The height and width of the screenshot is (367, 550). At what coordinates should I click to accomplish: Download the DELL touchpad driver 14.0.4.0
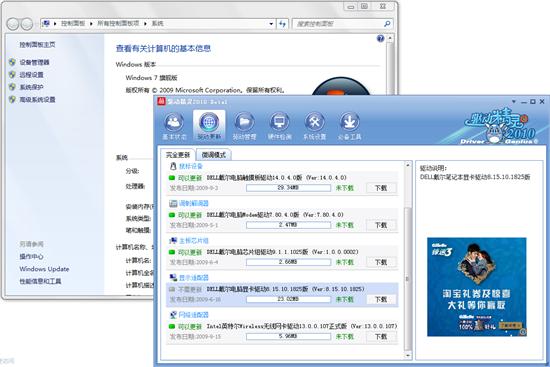[x=381, y=188]
